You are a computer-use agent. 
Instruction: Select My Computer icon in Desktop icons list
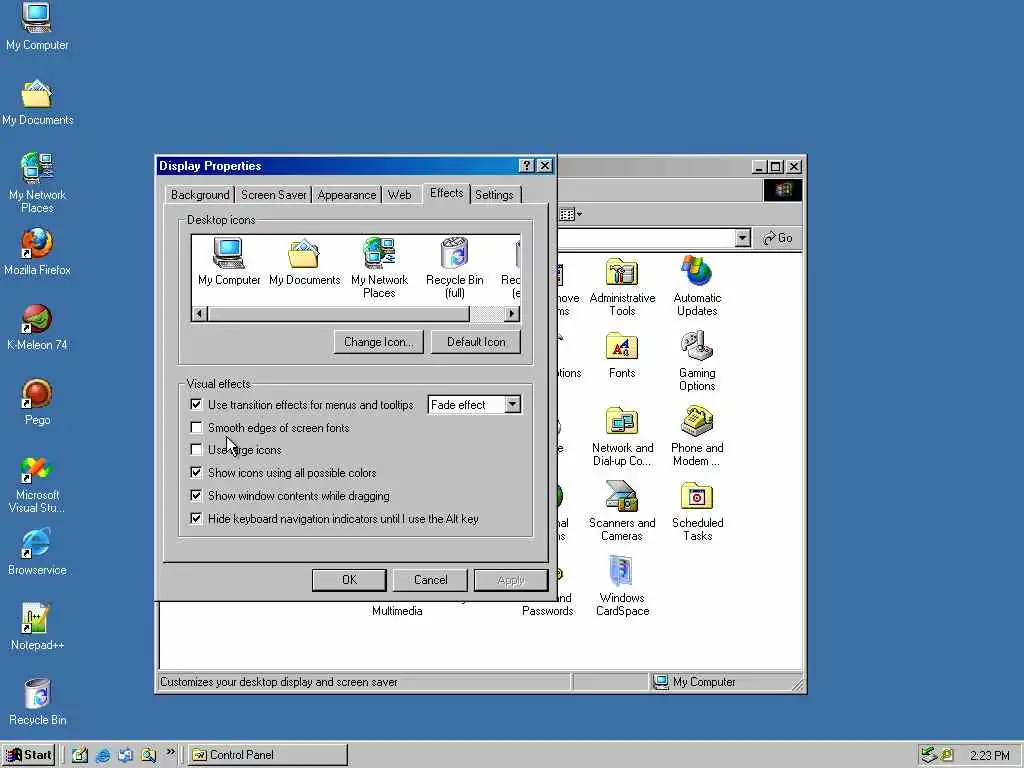(229, 261)
